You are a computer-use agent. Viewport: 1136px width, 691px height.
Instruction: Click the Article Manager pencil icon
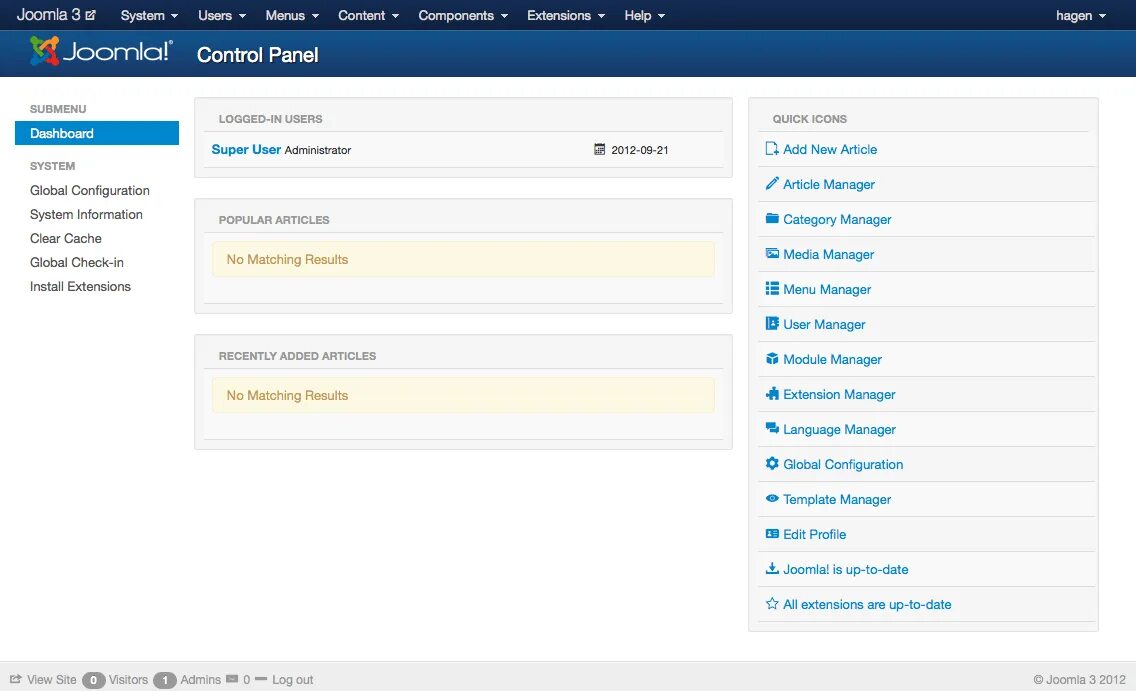click(x=772, y=183)
